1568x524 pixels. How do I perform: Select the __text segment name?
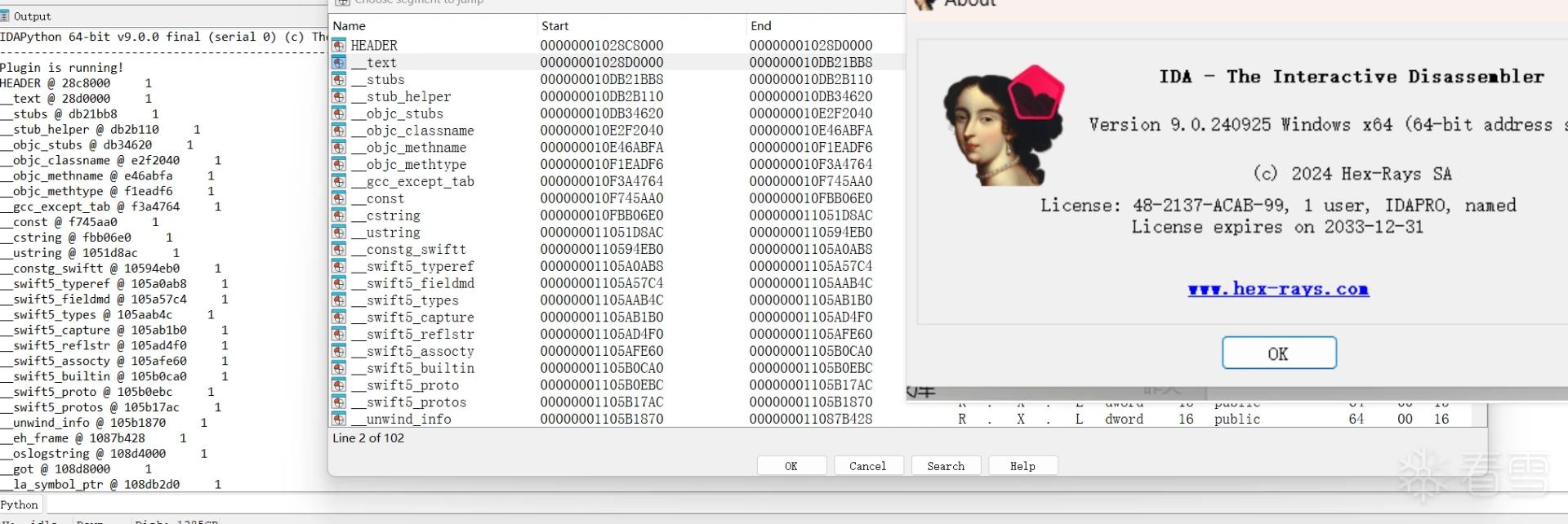click(374, 62)
